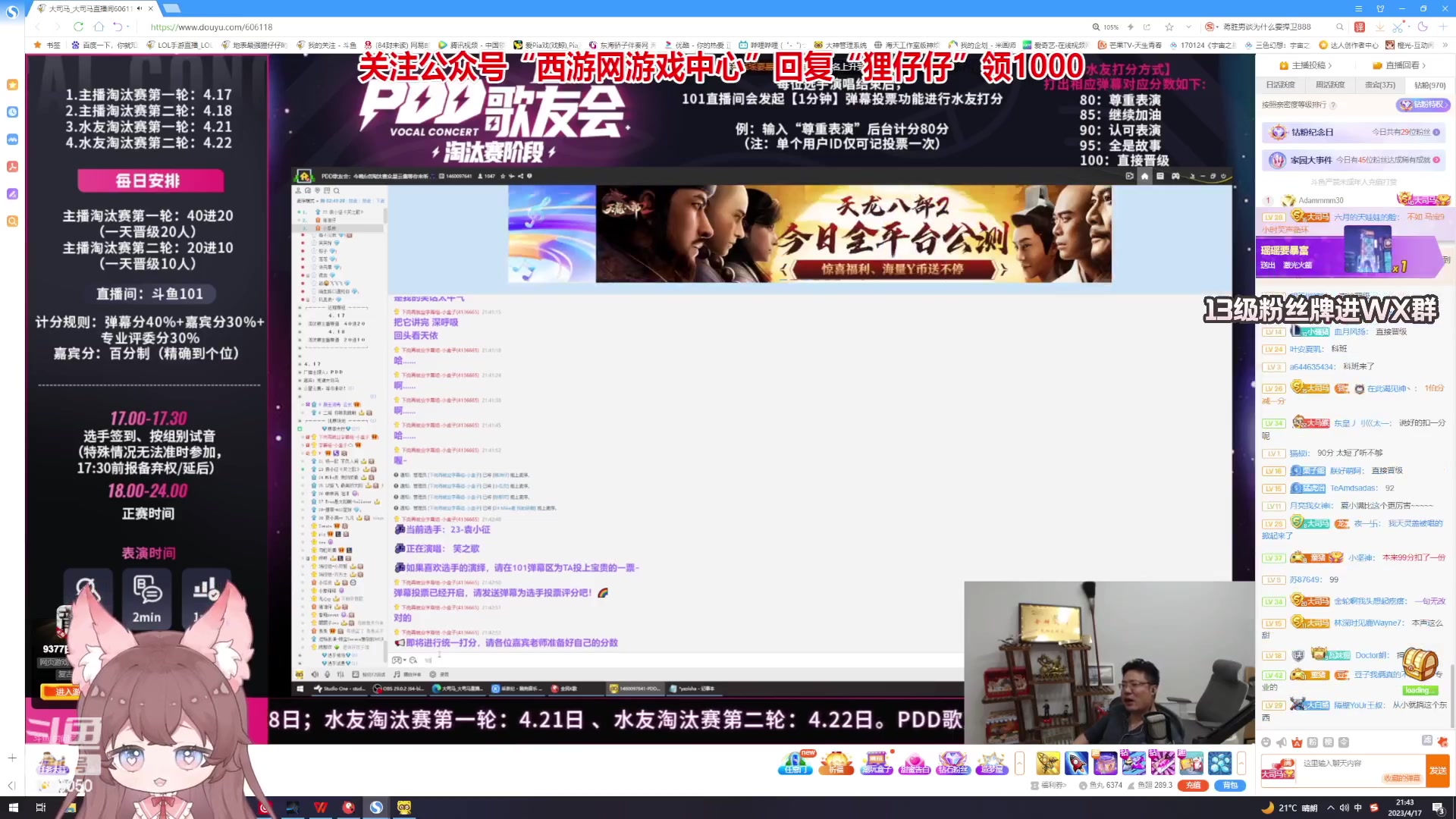Click the 钻粉纪念日 banner
The image size is (1456, 819).
click(x=1354, y=132)
